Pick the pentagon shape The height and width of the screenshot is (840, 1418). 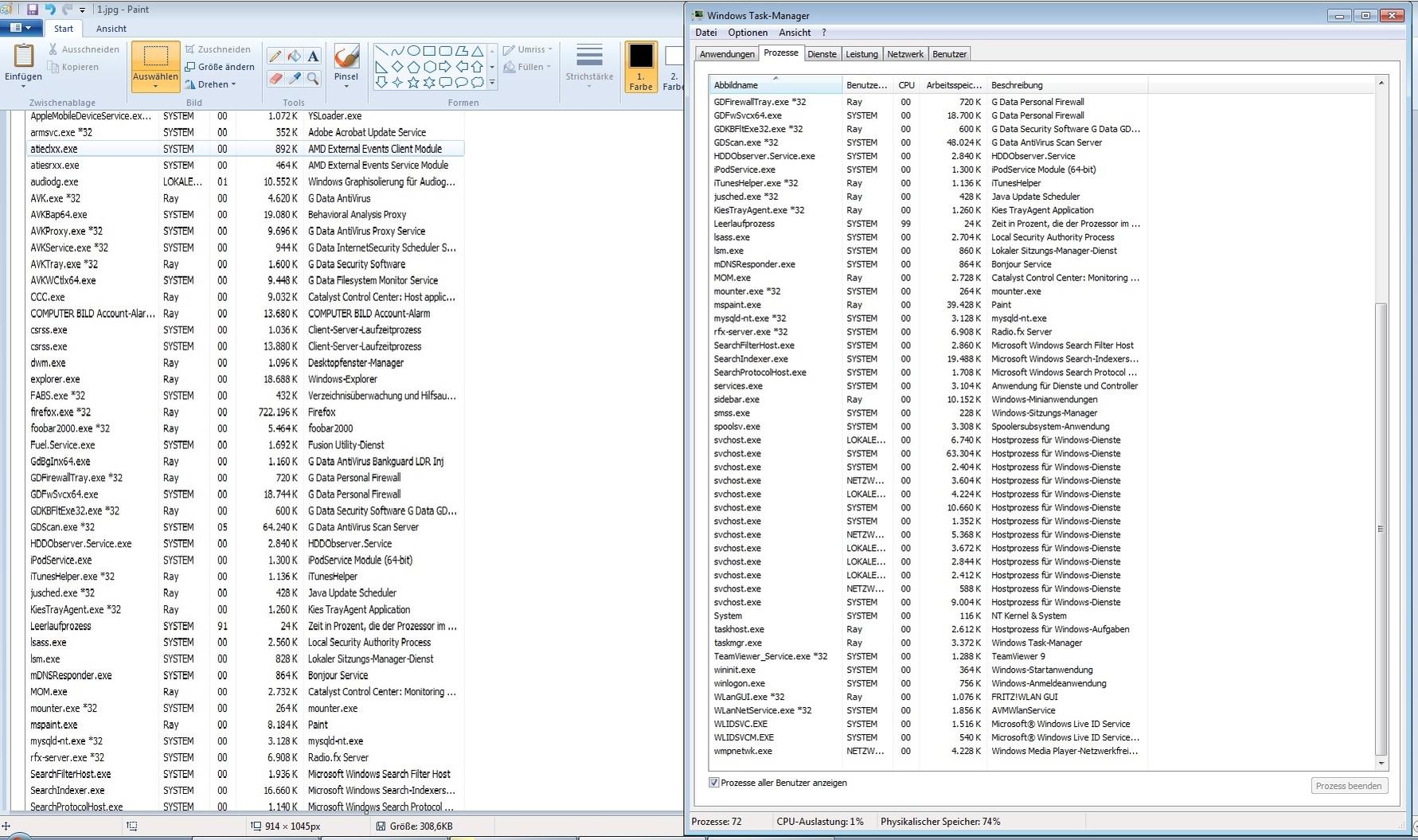(413, 67)
